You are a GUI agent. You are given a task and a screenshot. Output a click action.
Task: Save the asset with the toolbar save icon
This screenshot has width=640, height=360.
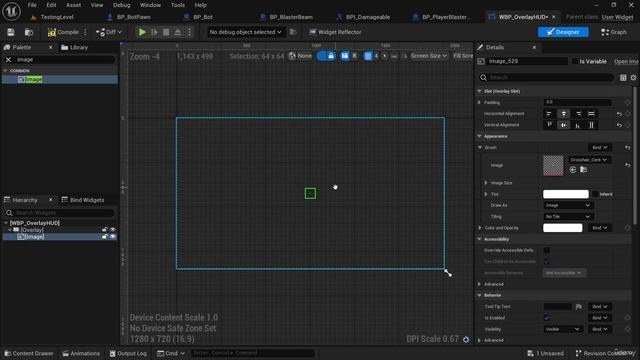click(x=11, y=32)
